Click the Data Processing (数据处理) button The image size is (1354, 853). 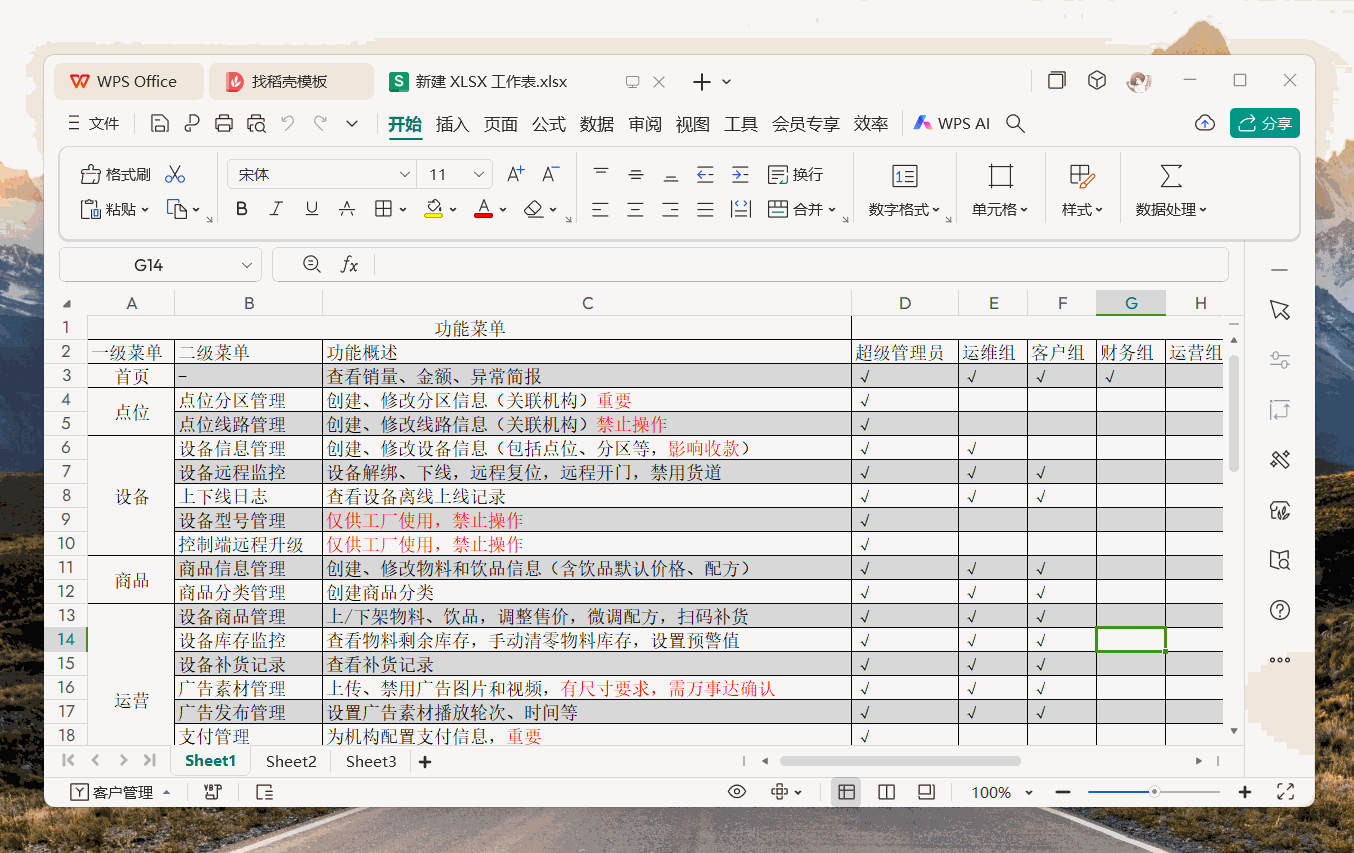click(x=1171, y=190)
